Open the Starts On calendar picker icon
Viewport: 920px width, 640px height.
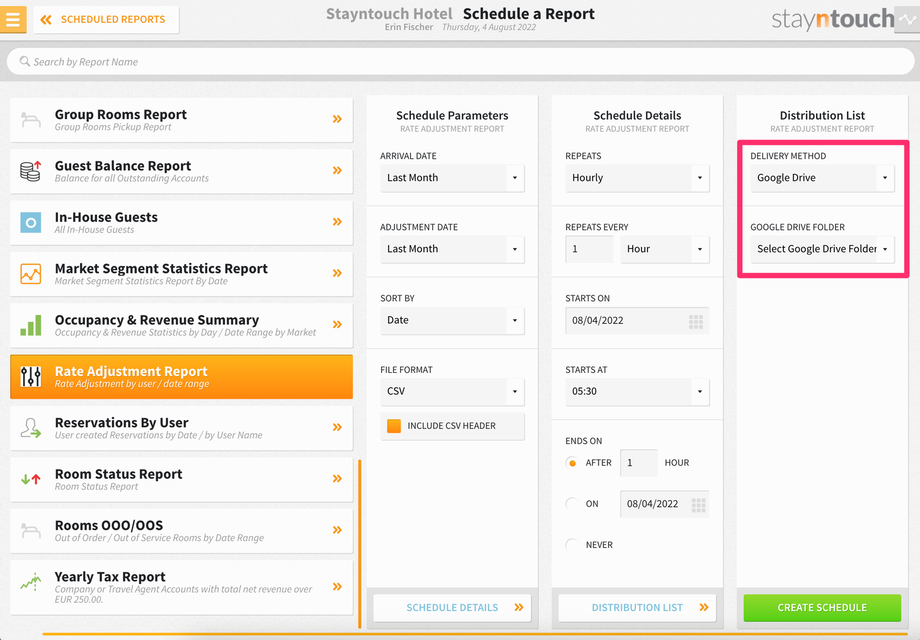[696, 321]
